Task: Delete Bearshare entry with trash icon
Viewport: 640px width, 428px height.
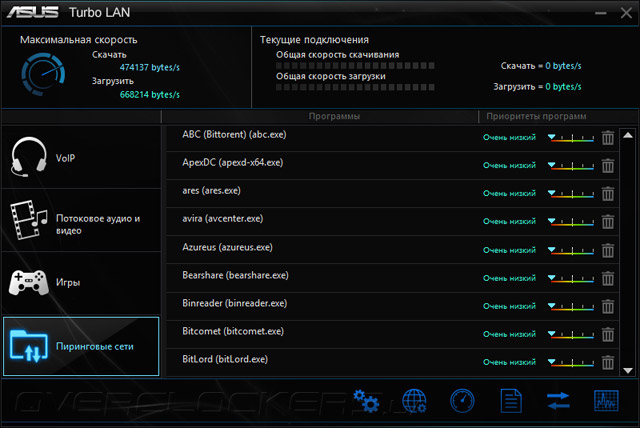Action: tap(608, 278)
